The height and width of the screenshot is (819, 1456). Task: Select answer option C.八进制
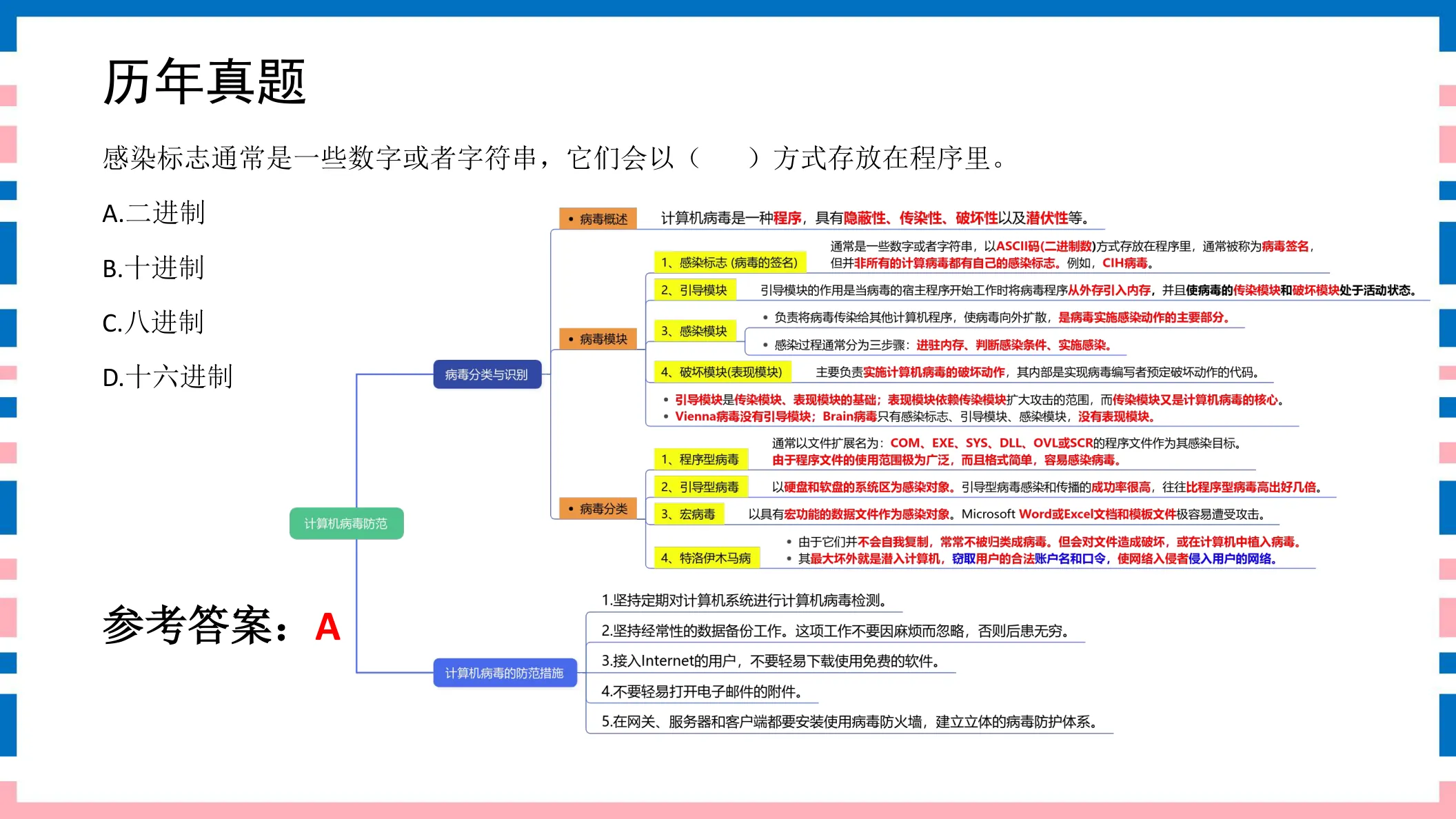point(153,322)
